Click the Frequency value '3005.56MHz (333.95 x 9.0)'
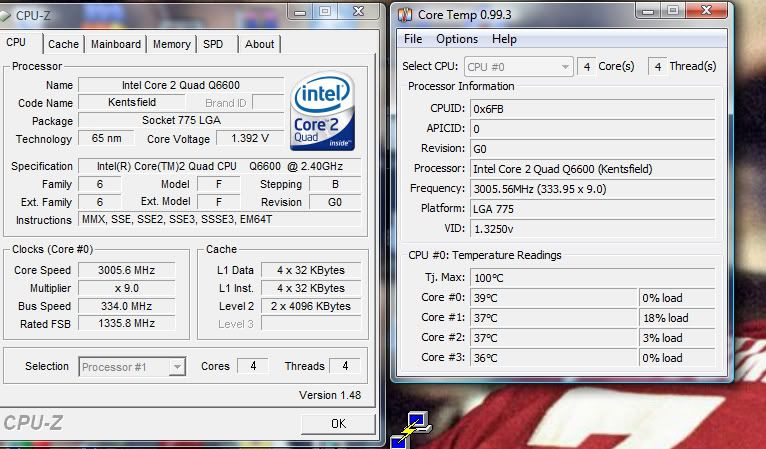Image resolution: width=766 pixels, height=449 pixels. tap(593, 189)
